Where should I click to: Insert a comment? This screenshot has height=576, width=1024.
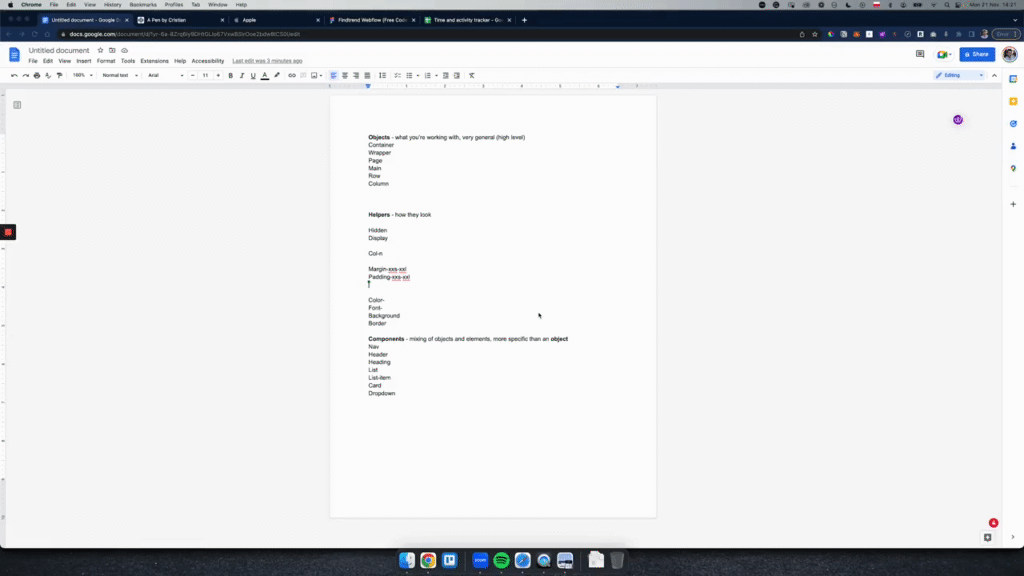(x=302, y=75)
